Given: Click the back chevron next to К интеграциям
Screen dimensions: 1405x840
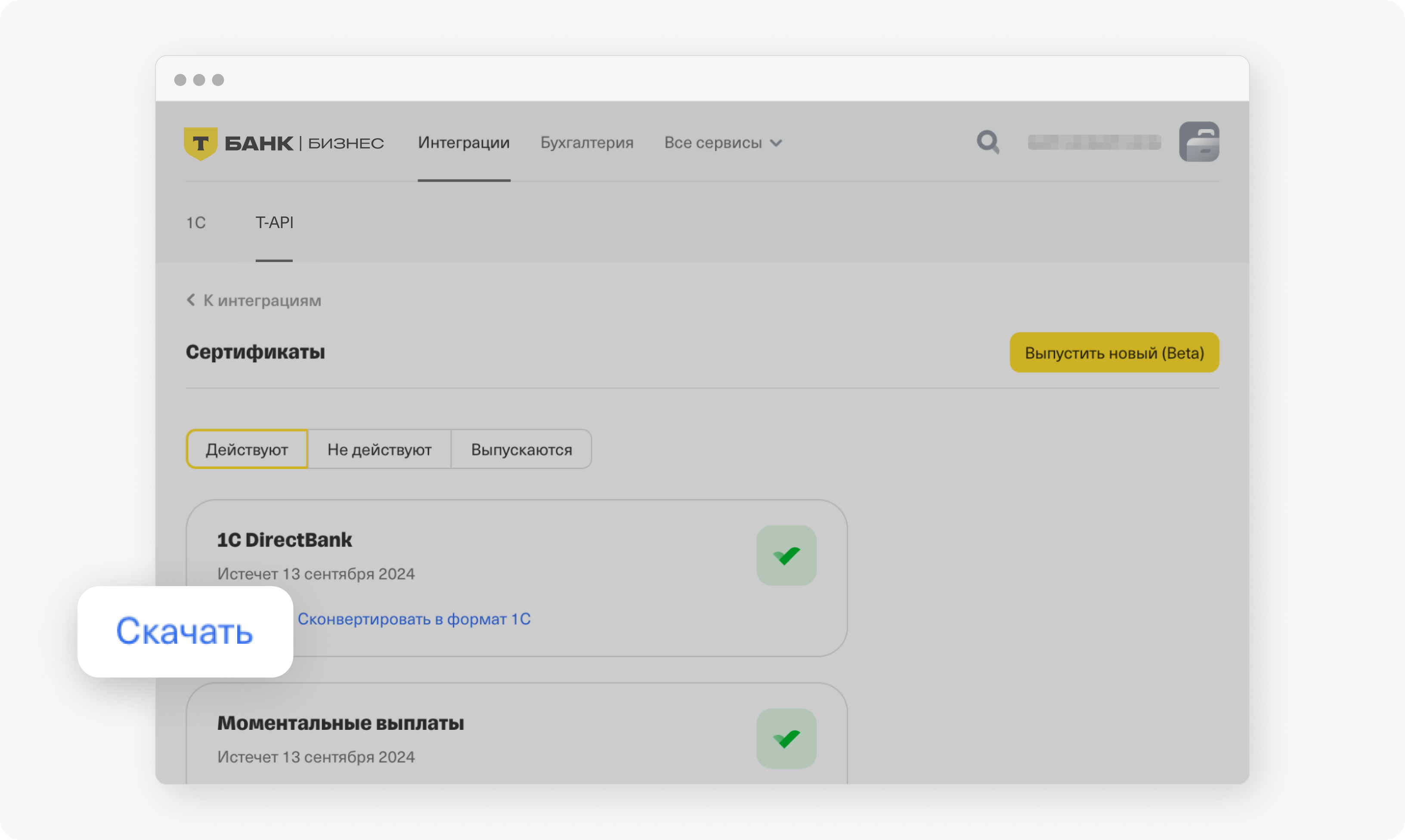Looking at the screenshot, I should click(191, 300).
